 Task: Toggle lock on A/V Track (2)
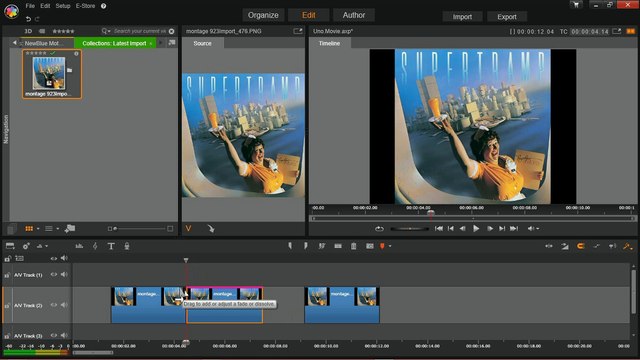pos(7,306)
